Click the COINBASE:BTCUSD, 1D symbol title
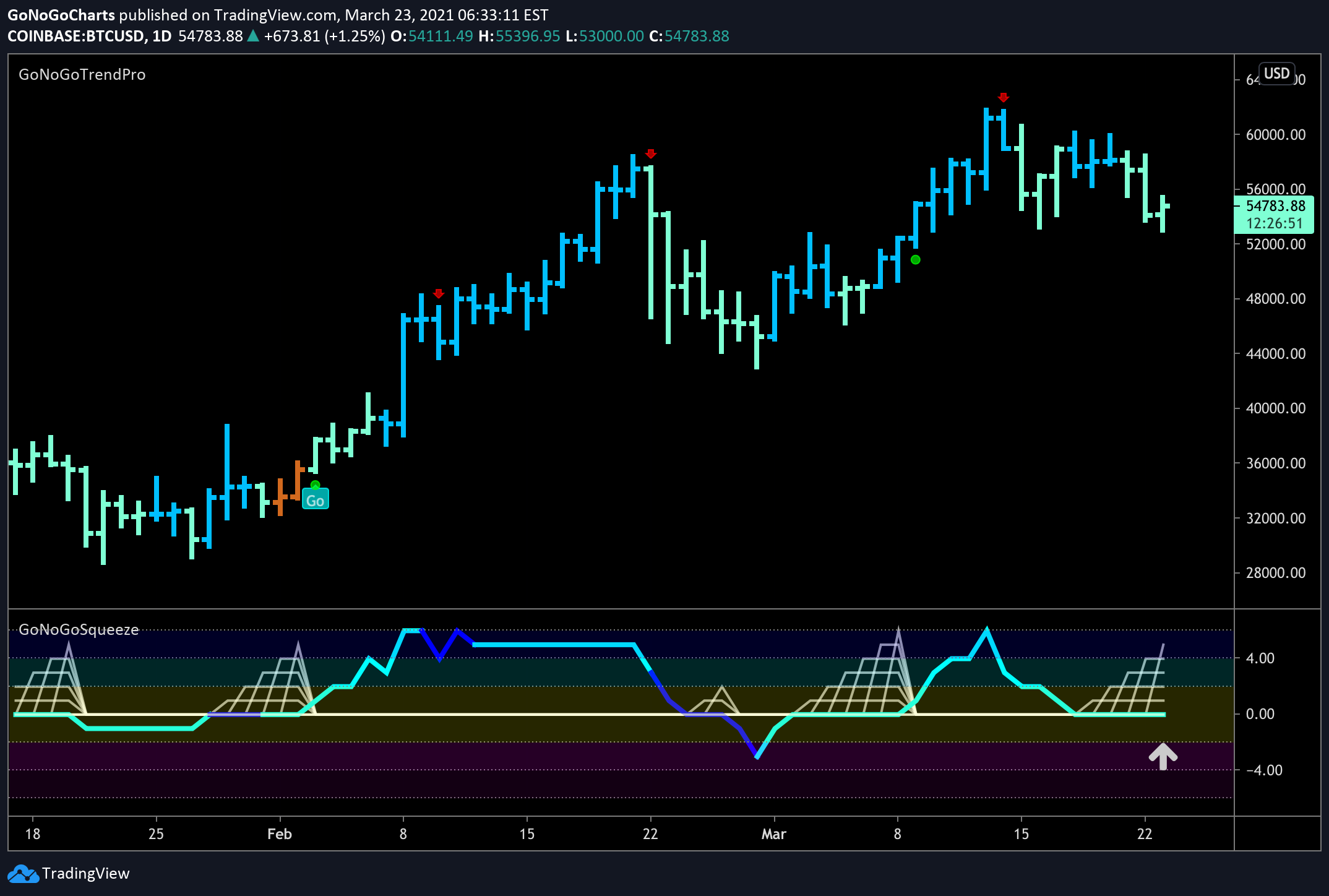The height and width of the screenshot is (896, 1329). click(90, 36)
